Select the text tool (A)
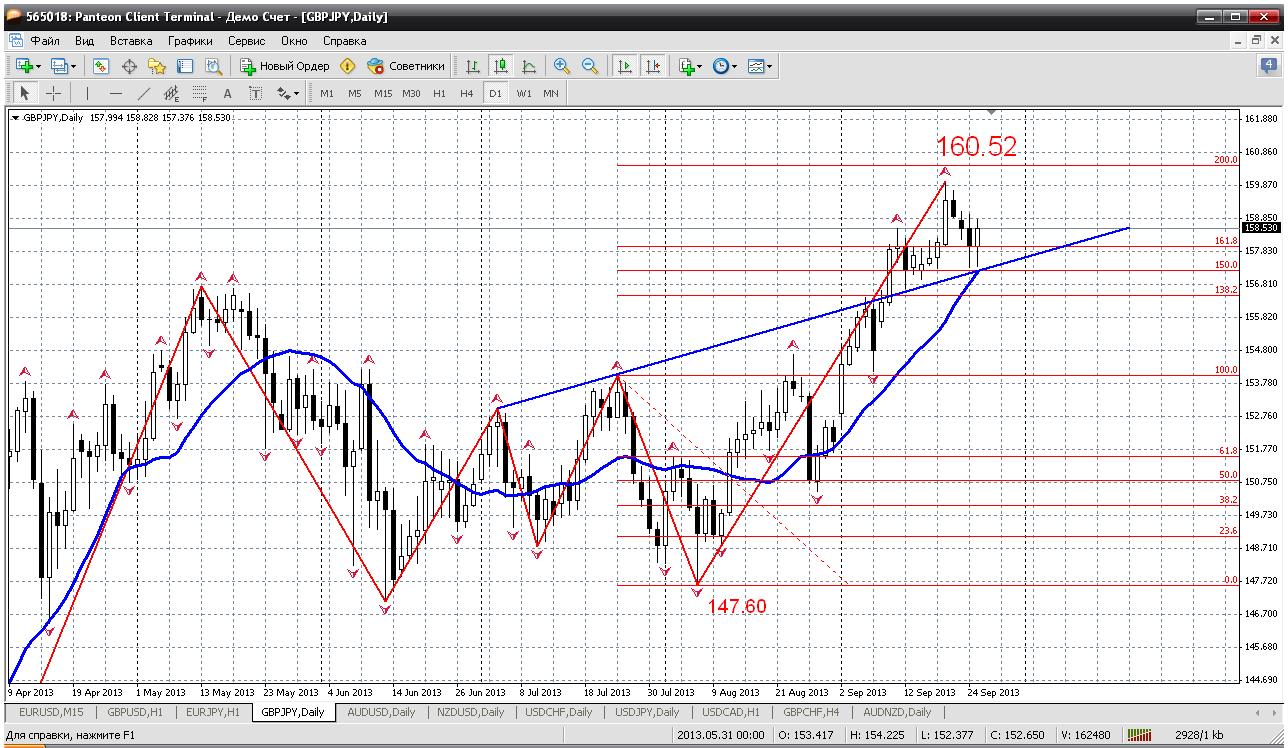This screenshot has height=748, width=1288. coord(227,93)
